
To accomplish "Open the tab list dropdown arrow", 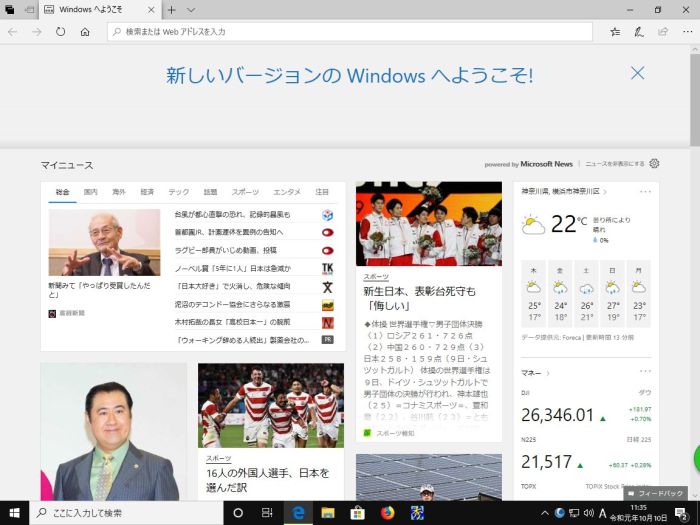I will click(x=190, y=9).
